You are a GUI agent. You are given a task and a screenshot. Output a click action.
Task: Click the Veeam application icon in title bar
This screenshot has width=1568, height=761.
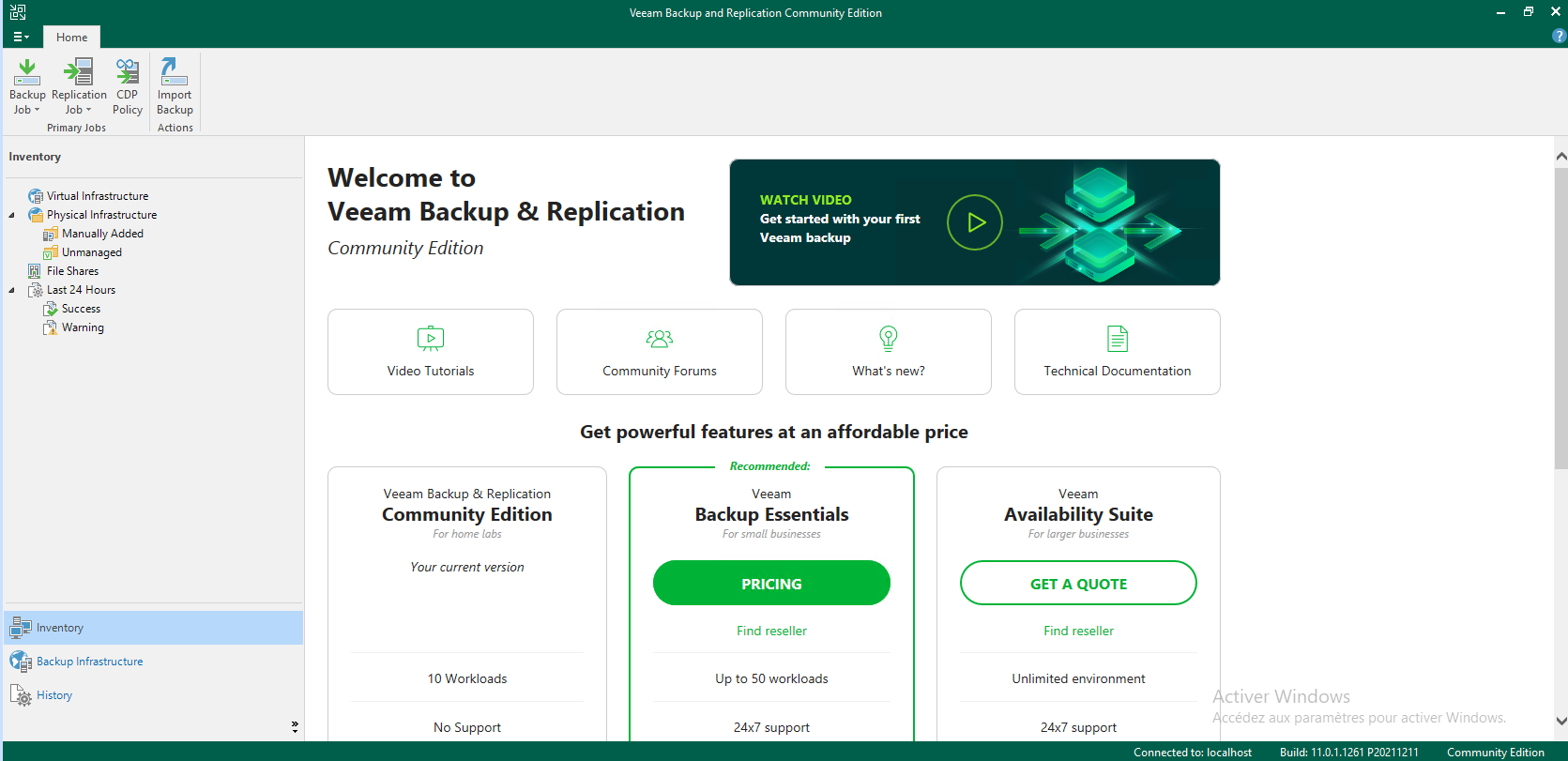pos(18,12)
